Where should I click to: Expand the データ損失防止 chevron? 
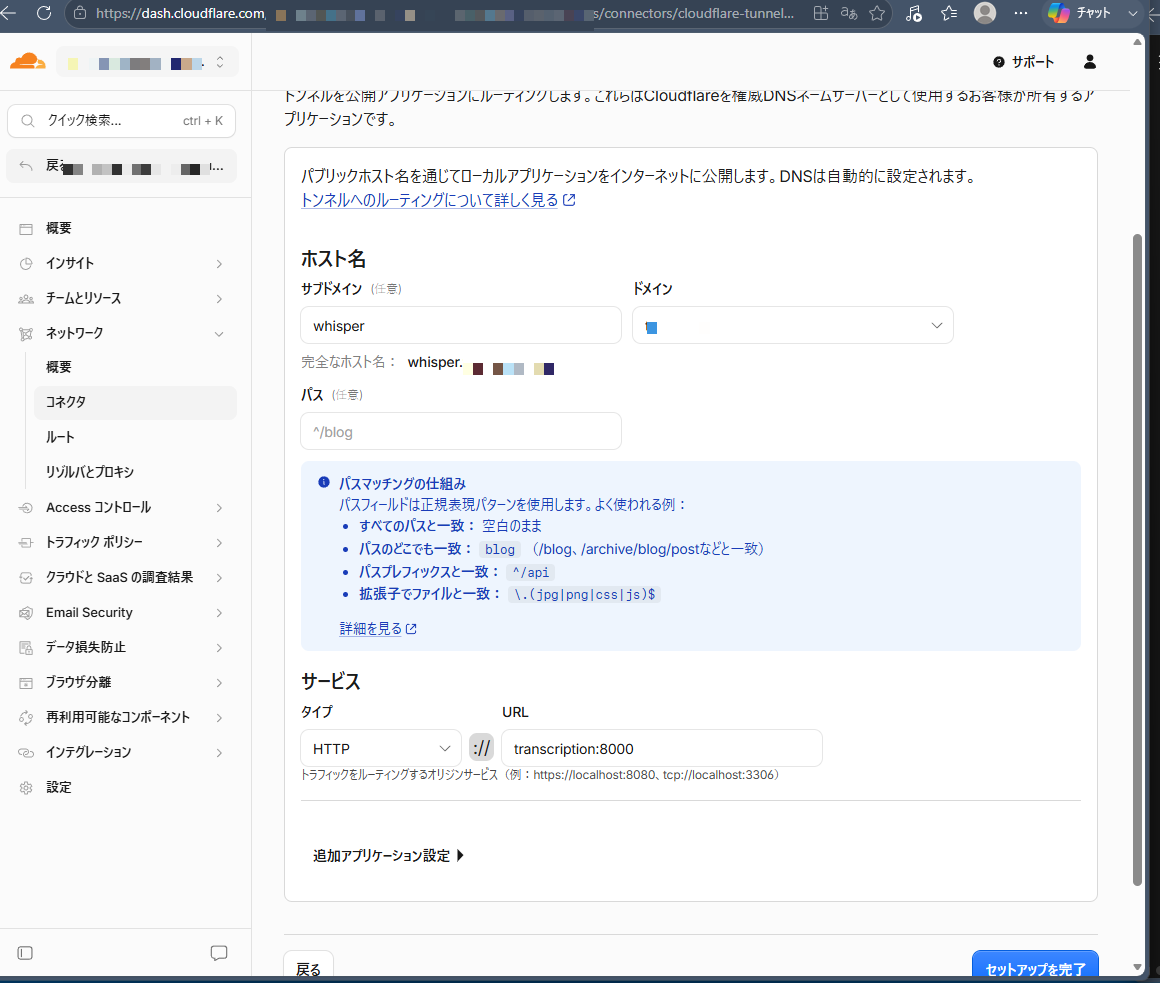click(219, 648)
